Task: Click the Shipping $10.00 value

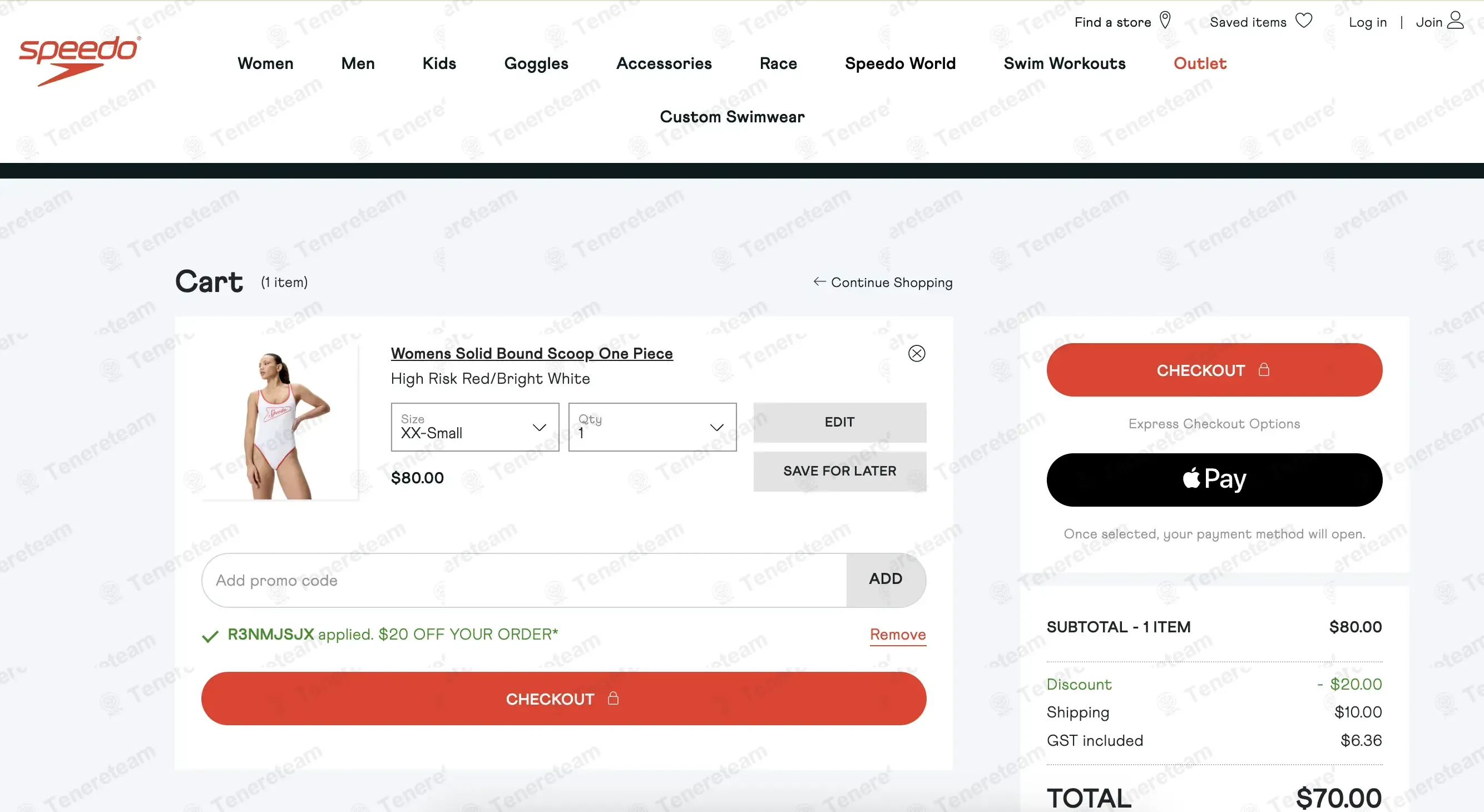Action: [1358, 712]
